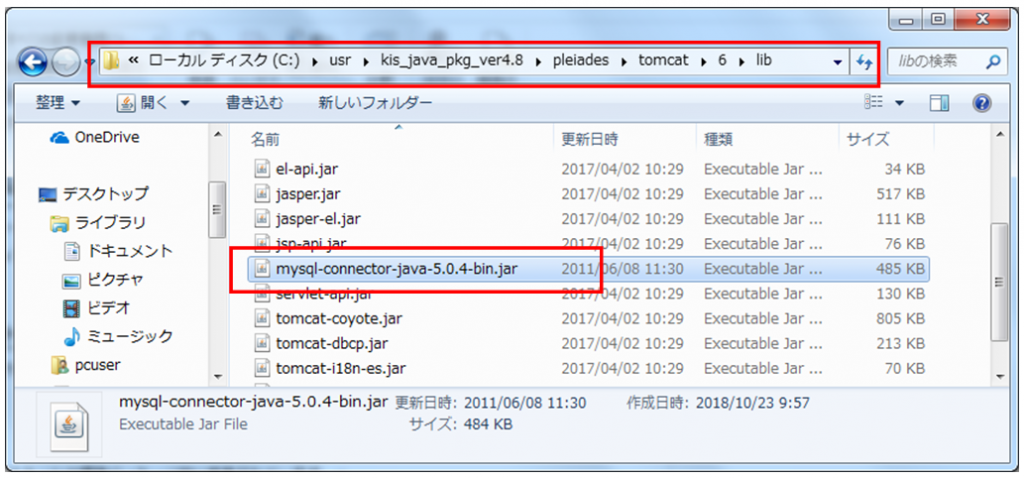Open the help question mark icon
Screen dimensions: 1024x479
coord(981,103)
